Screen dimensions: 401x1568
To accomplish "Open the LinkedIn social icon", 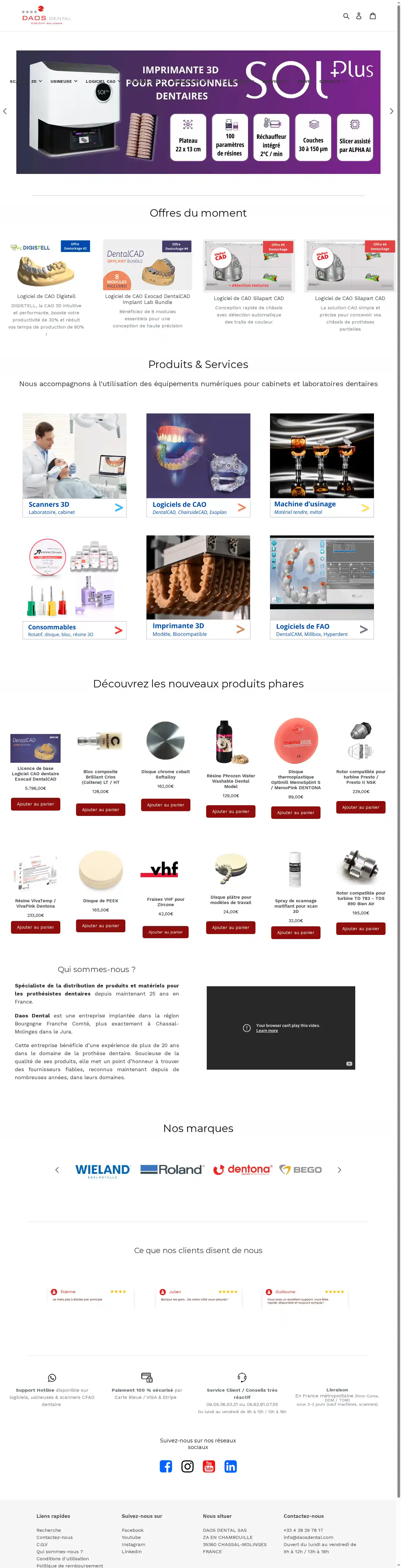I will 231,1466.
